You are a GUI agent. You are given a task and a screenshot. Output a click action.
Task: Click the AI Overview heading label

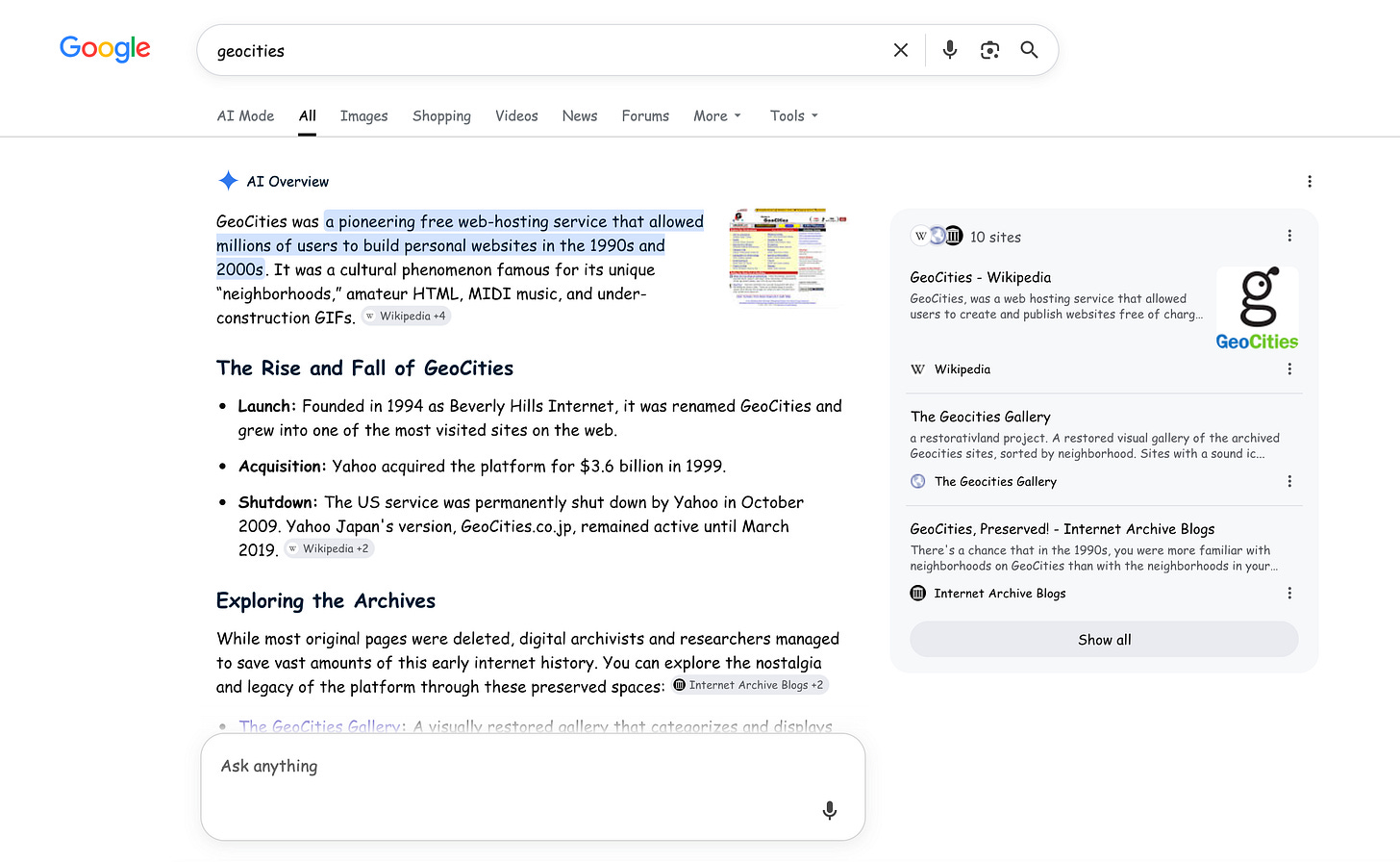click(287, 181)
